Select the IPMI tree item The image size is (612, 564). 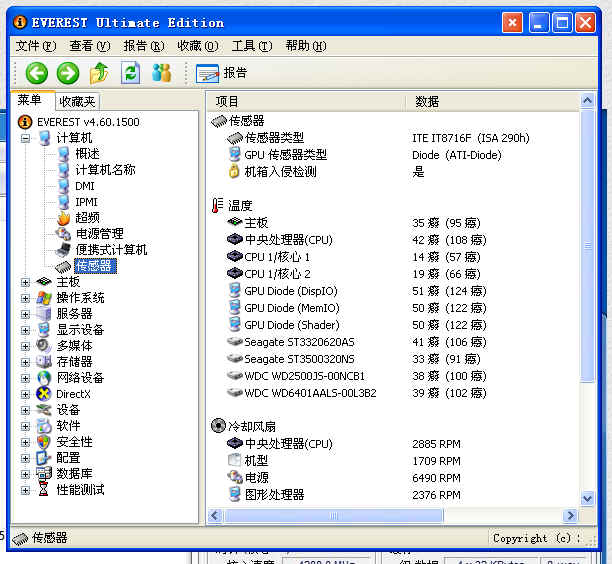pos(86,202)
